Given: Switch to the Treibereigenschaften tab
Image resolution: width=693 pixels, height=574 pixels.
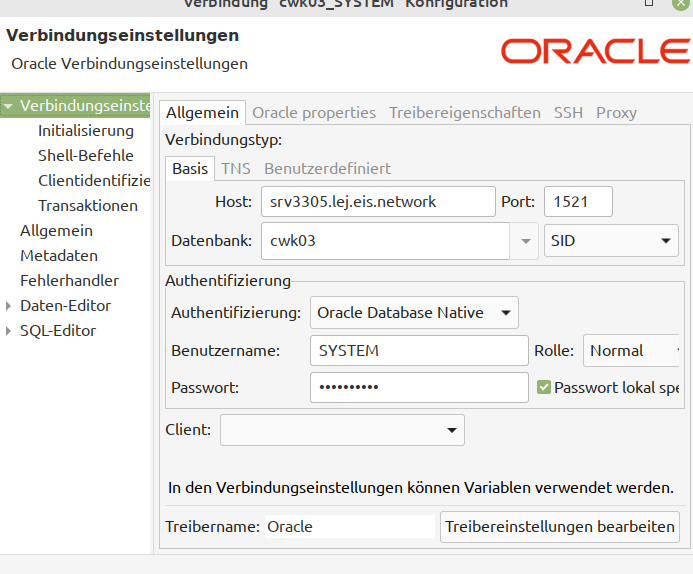Looking at the screenshot, I should tap(464, 112).
